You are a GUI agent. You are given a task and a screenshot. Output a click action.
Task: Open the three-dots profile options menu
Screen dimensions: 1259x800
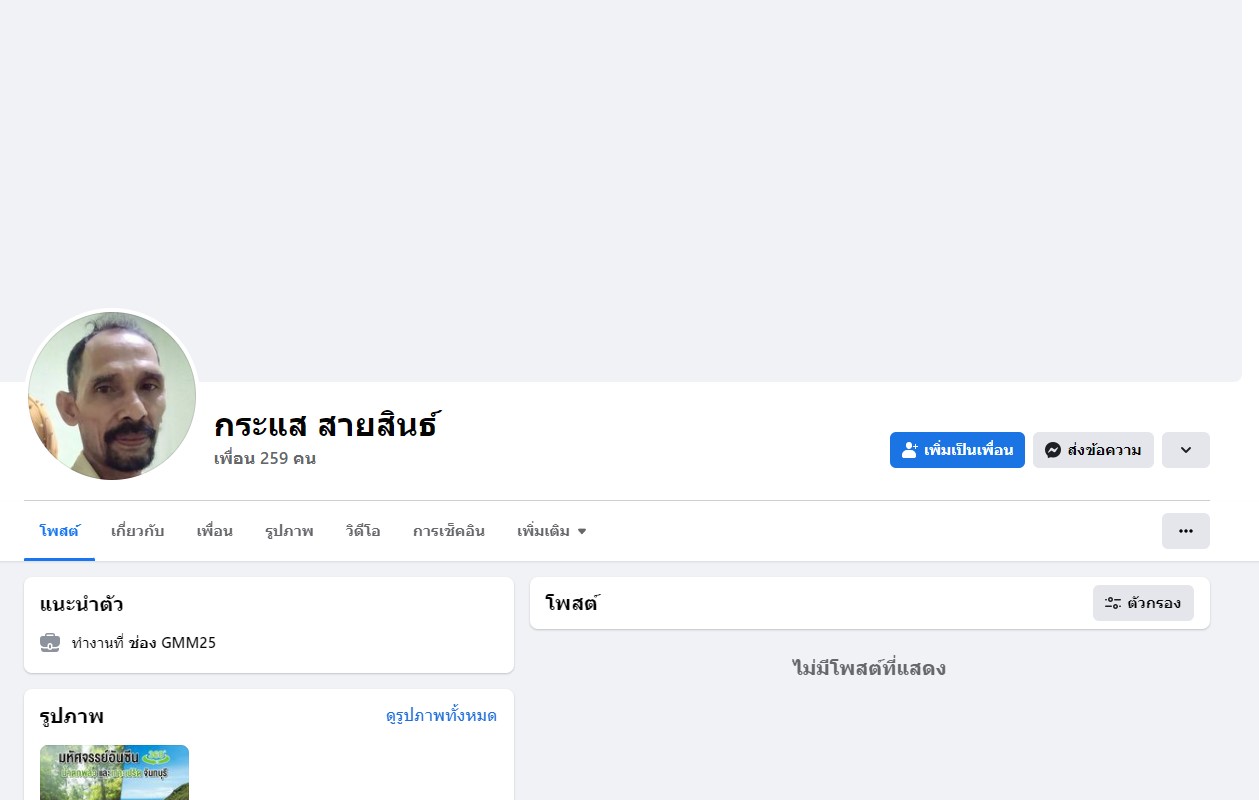click(1185, 531)
